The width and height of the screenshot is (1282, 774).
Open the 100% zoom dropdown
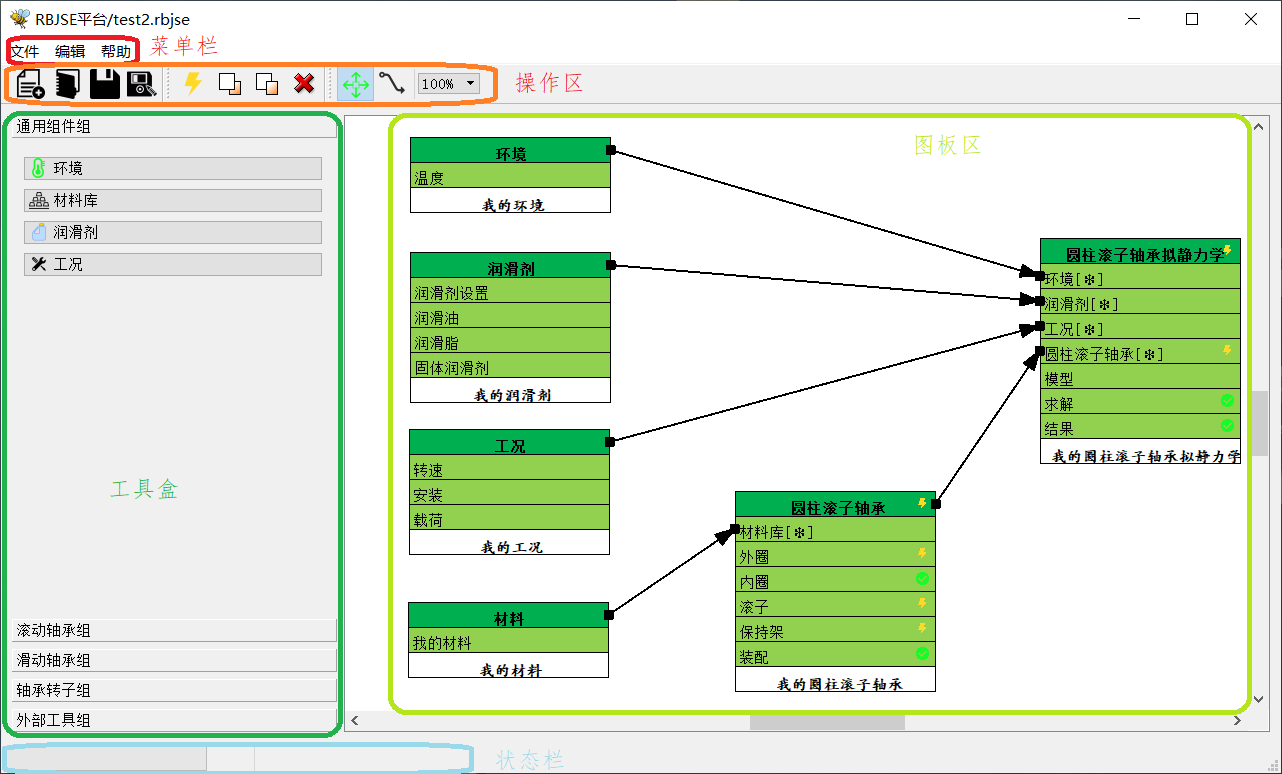tap(448, 84)
